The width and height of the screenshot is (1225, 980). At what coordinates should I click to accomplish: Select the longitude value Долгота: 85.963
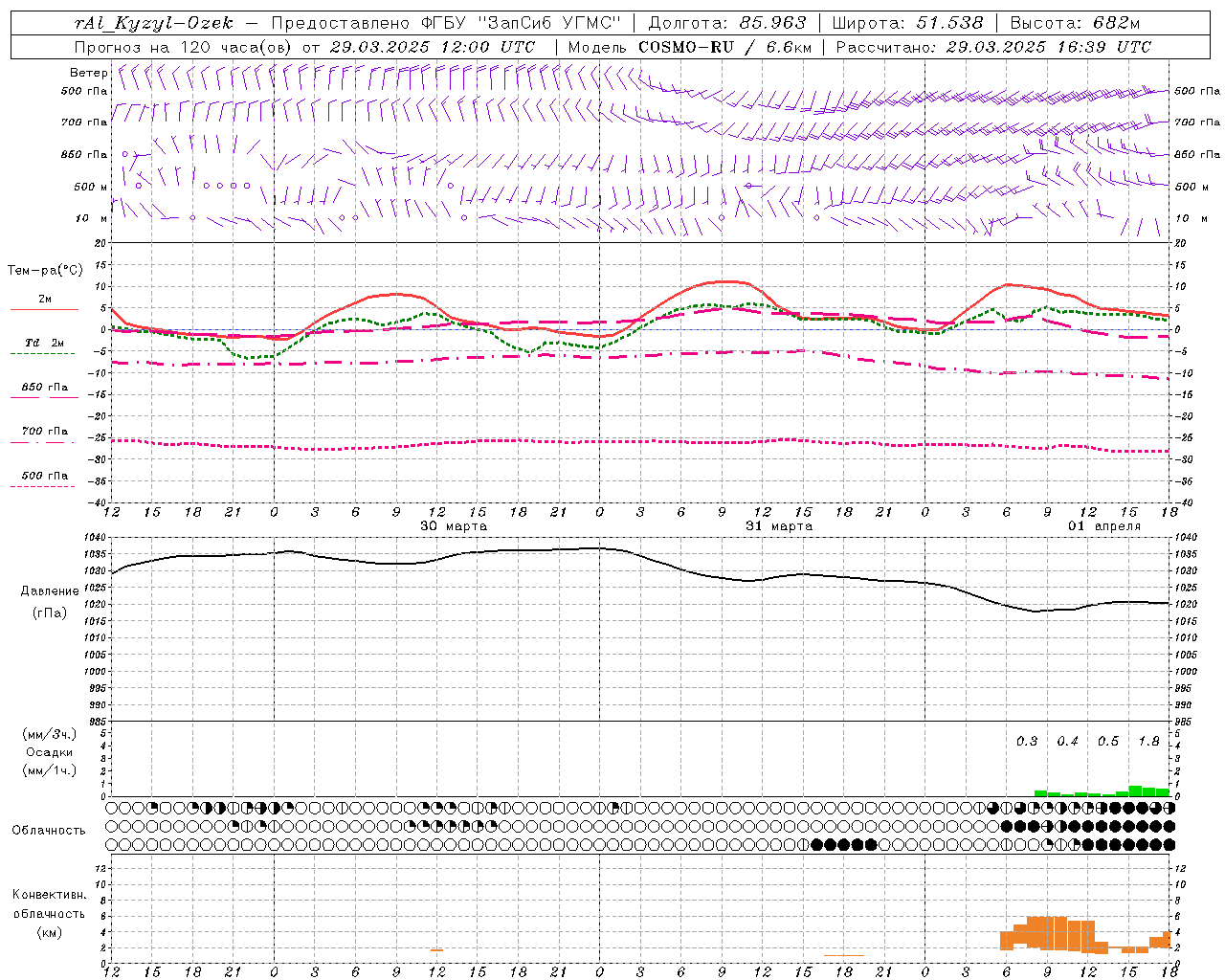tap(727, 23)
